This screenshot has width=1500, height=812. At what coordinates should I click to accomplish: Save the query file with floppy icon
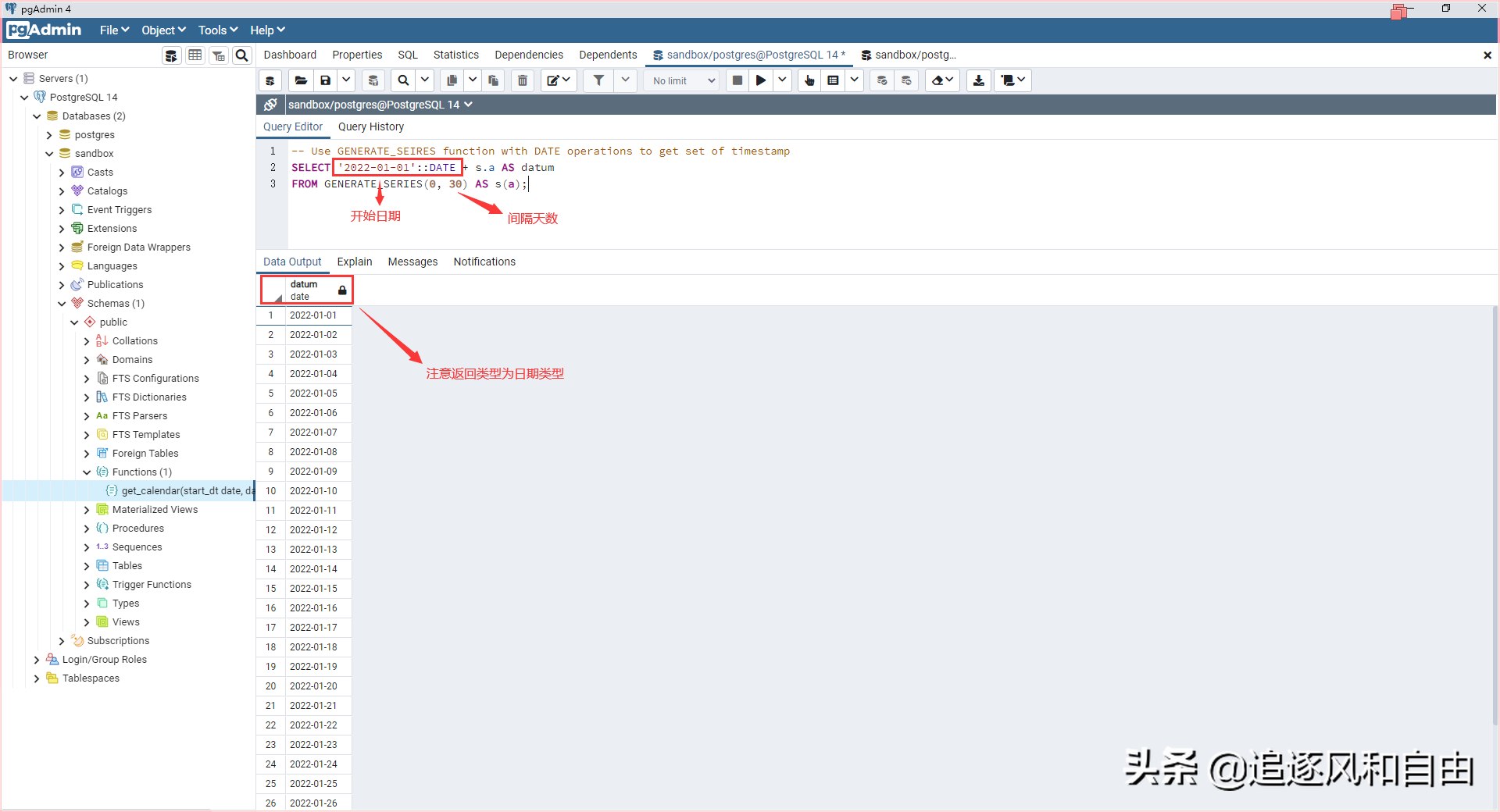pyautogui.click(x=326, y=80)
